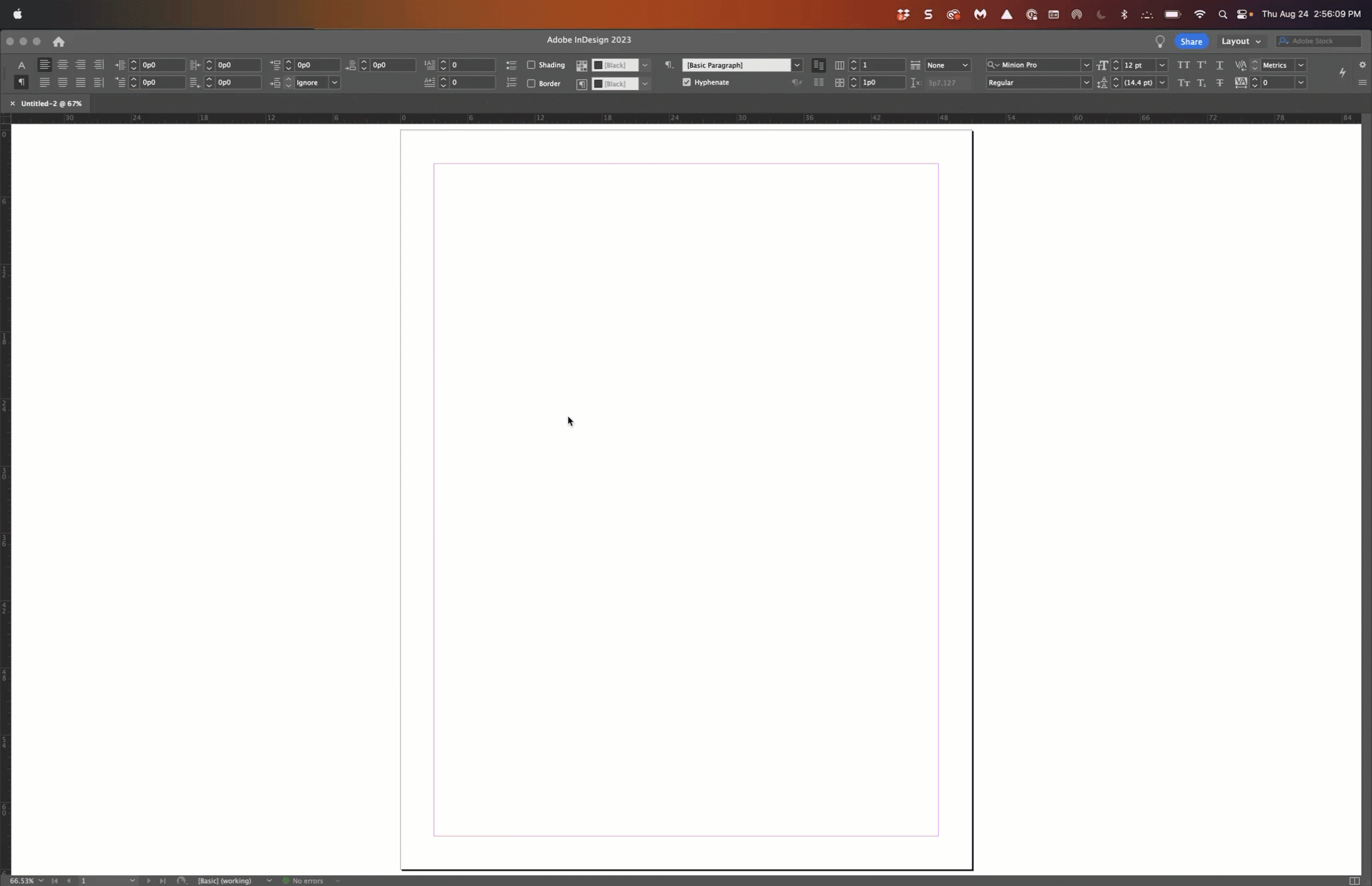Click the Share button
This screenshot has height=886, width=1372.
(1190, 41)
